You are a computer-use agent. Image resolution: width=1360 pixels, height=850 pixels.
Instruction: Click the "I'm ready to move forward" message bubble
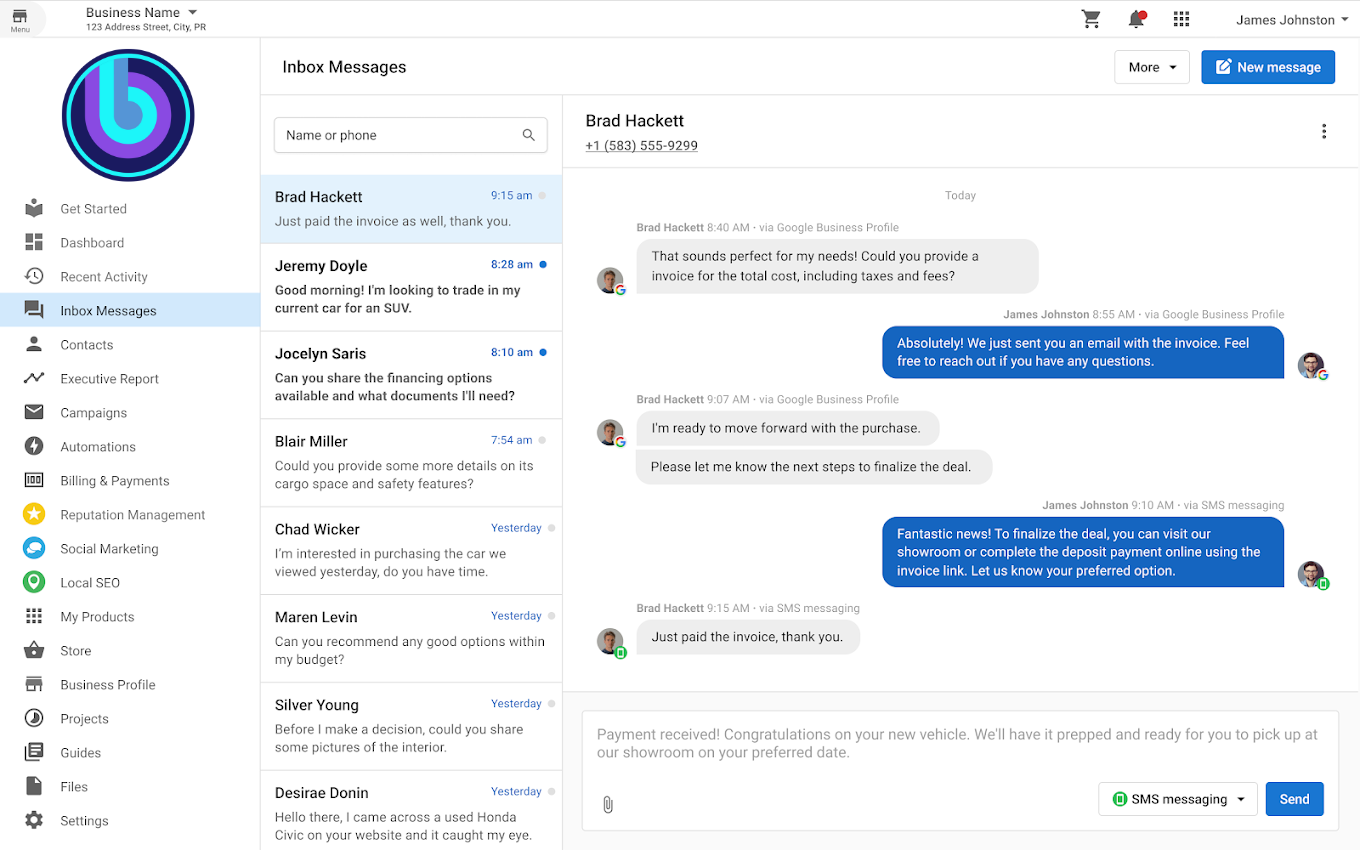[787, 428]
